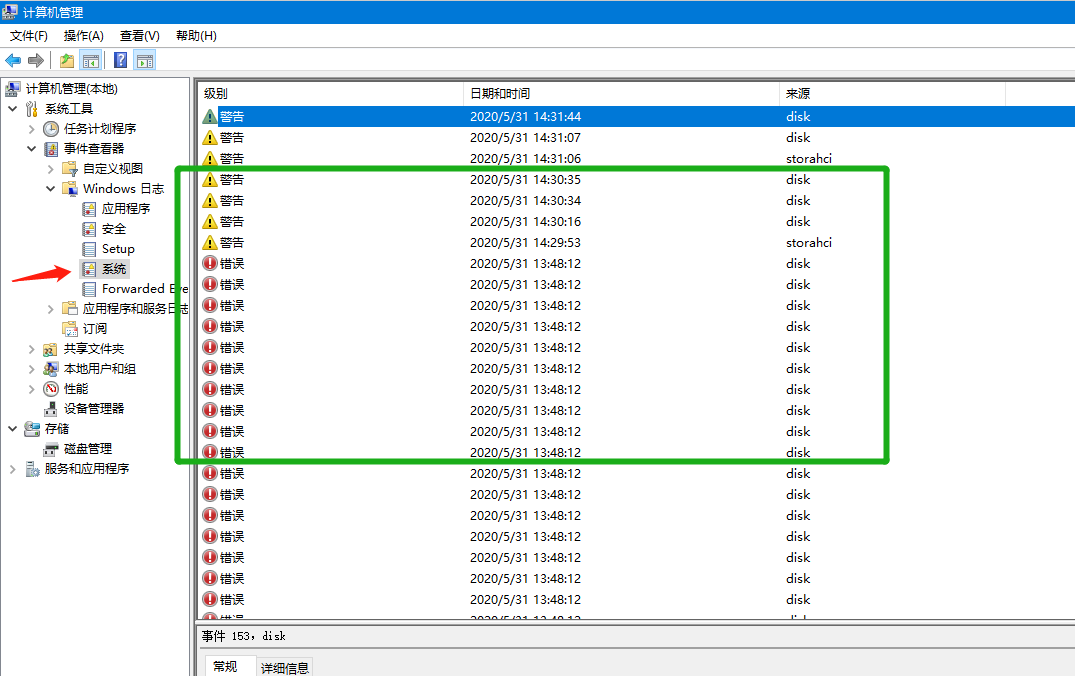Open the 操作(A) menu
This screenshot has height=676, width=1075.
[84, 36]
